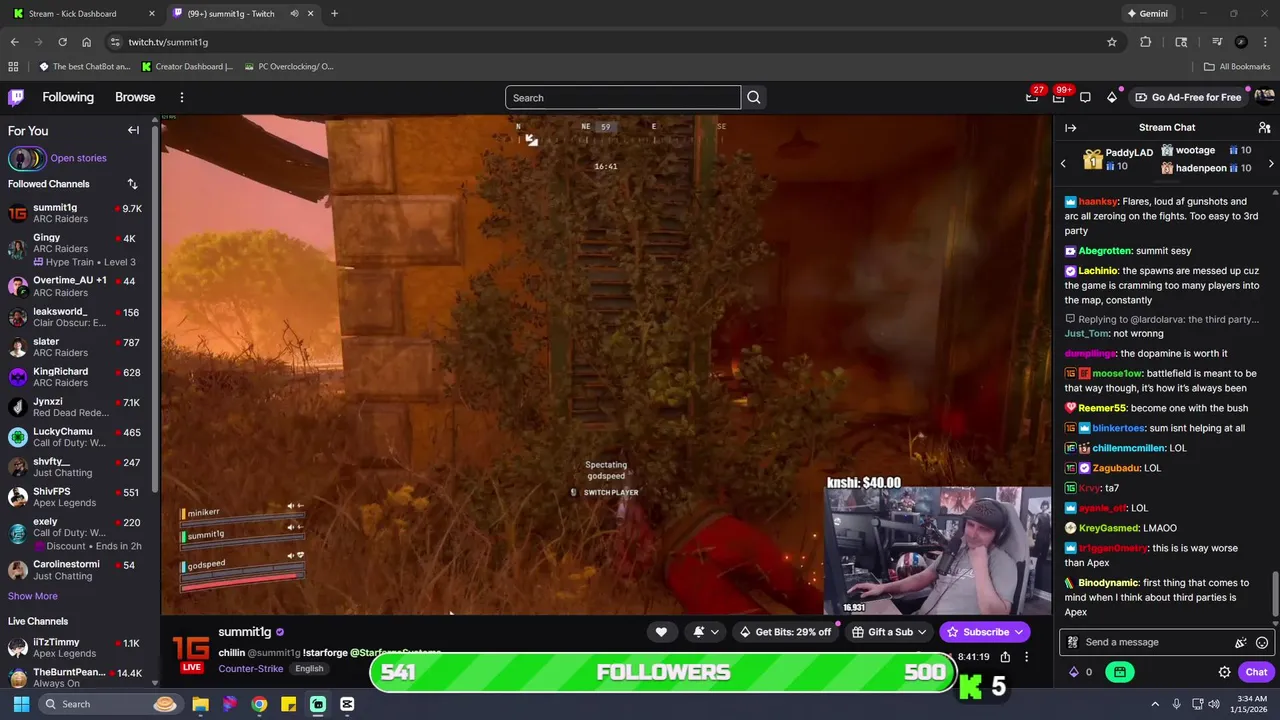Screen dimensions: 1280x720
Task: Click Get Bits: 29% off
Action: click(x=785, y=632)
